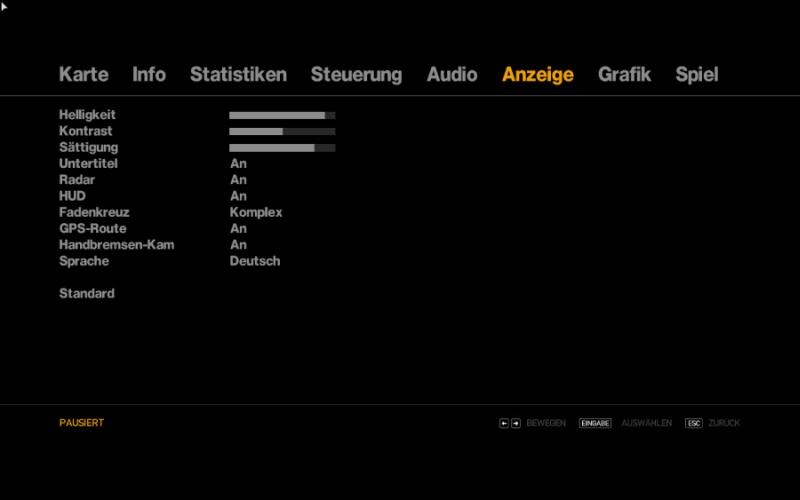The image size is (800, 500).
Task: Select the HUD option label
Action: (x=72, y=196)
